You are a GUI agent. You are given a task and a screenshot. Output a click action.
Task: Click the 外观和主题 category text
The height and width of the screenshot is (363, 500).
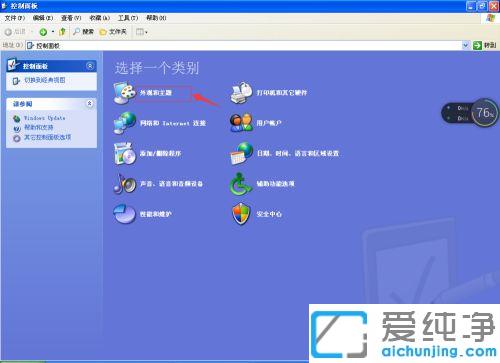tap(156, 93)
